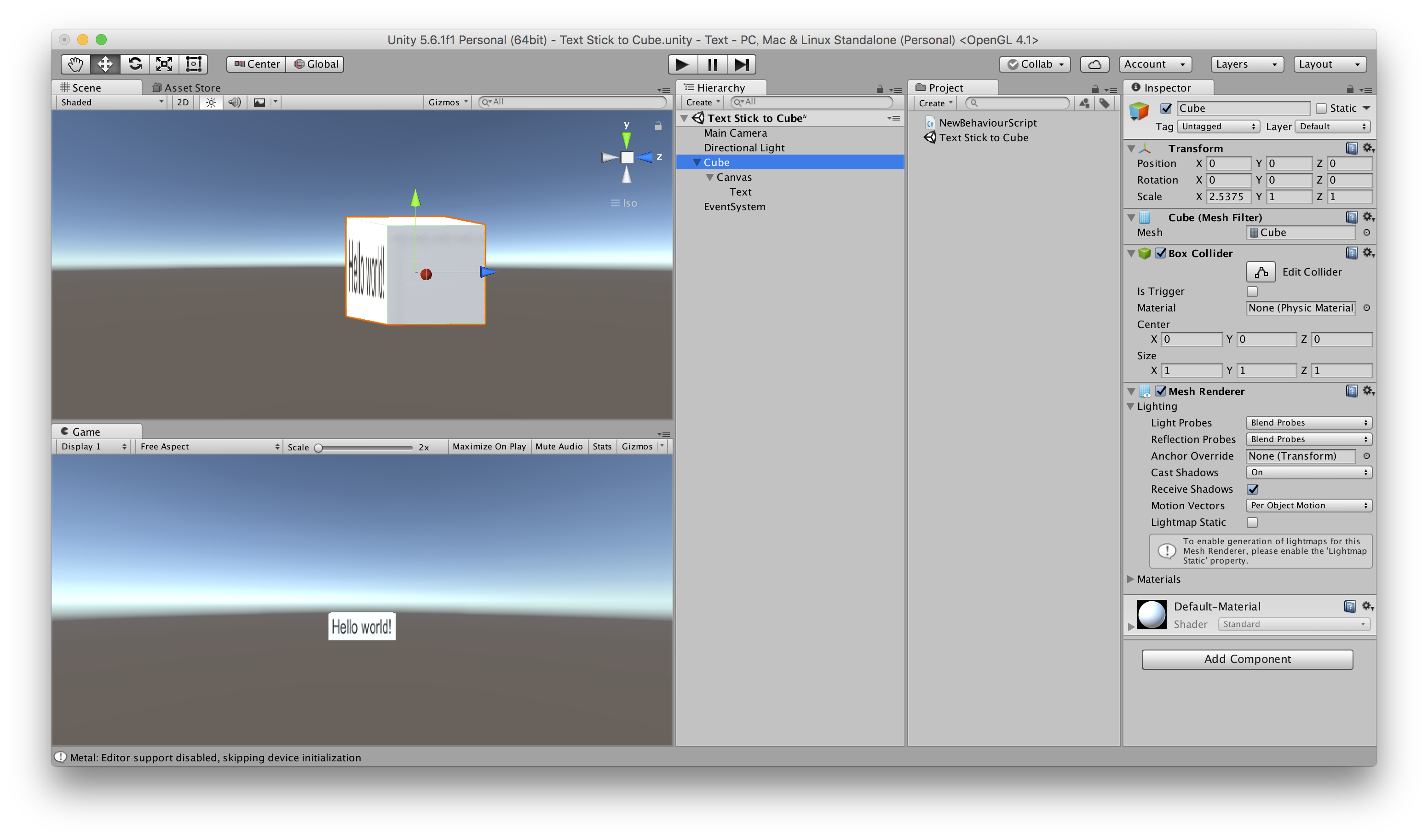
Task: Select the Hand tool in toolbar
Action: [x=75, y=64]
